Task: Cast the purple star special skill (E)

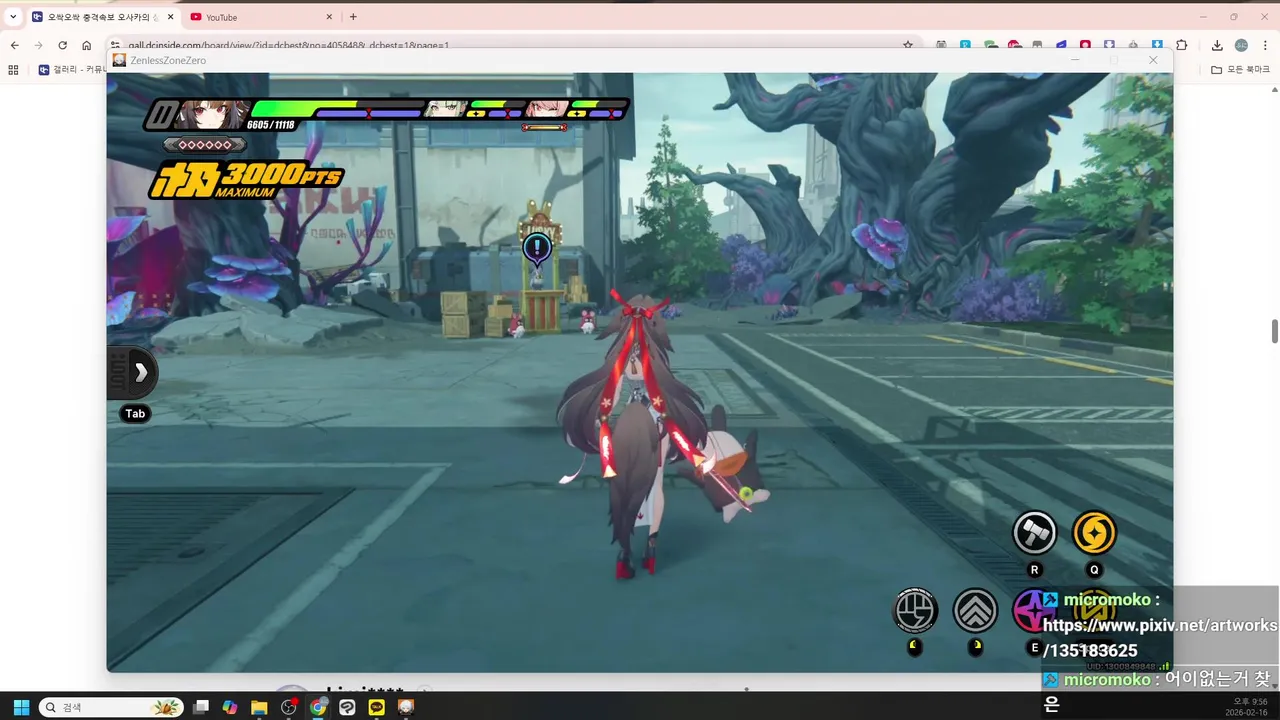Action: pyautogui.click(x=1034, y=610)
